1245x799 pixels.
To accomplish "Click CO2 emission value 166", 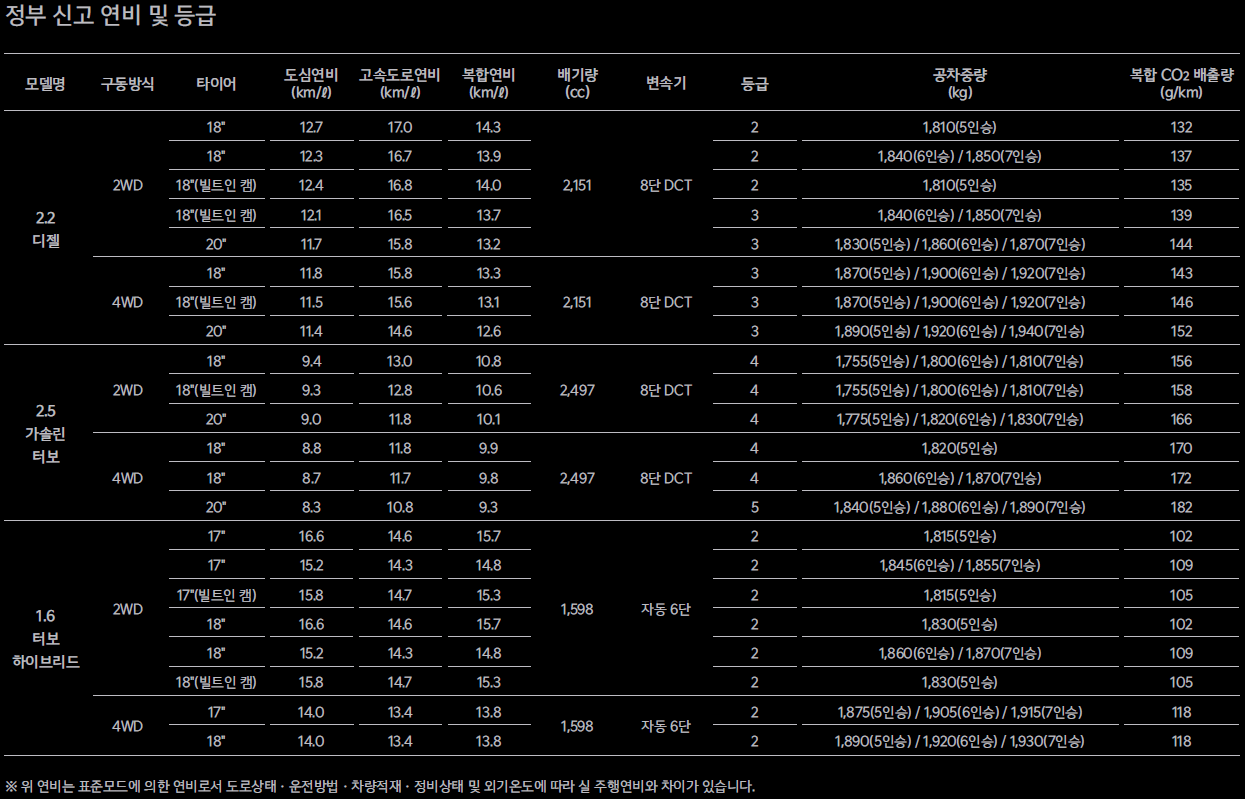I will 1181,419.
